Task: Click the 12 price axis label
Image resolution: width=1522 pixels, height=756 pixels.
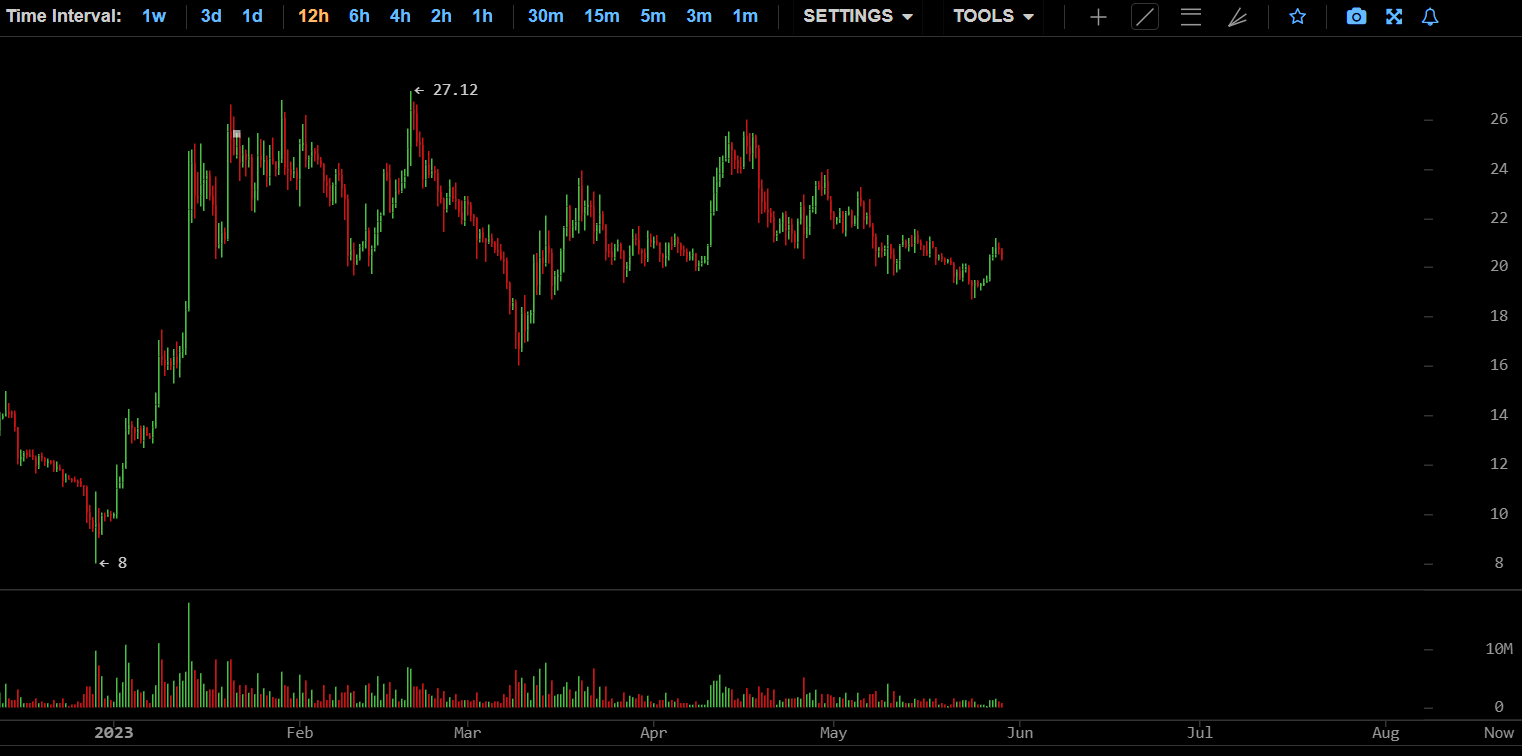Action: 1498,464
